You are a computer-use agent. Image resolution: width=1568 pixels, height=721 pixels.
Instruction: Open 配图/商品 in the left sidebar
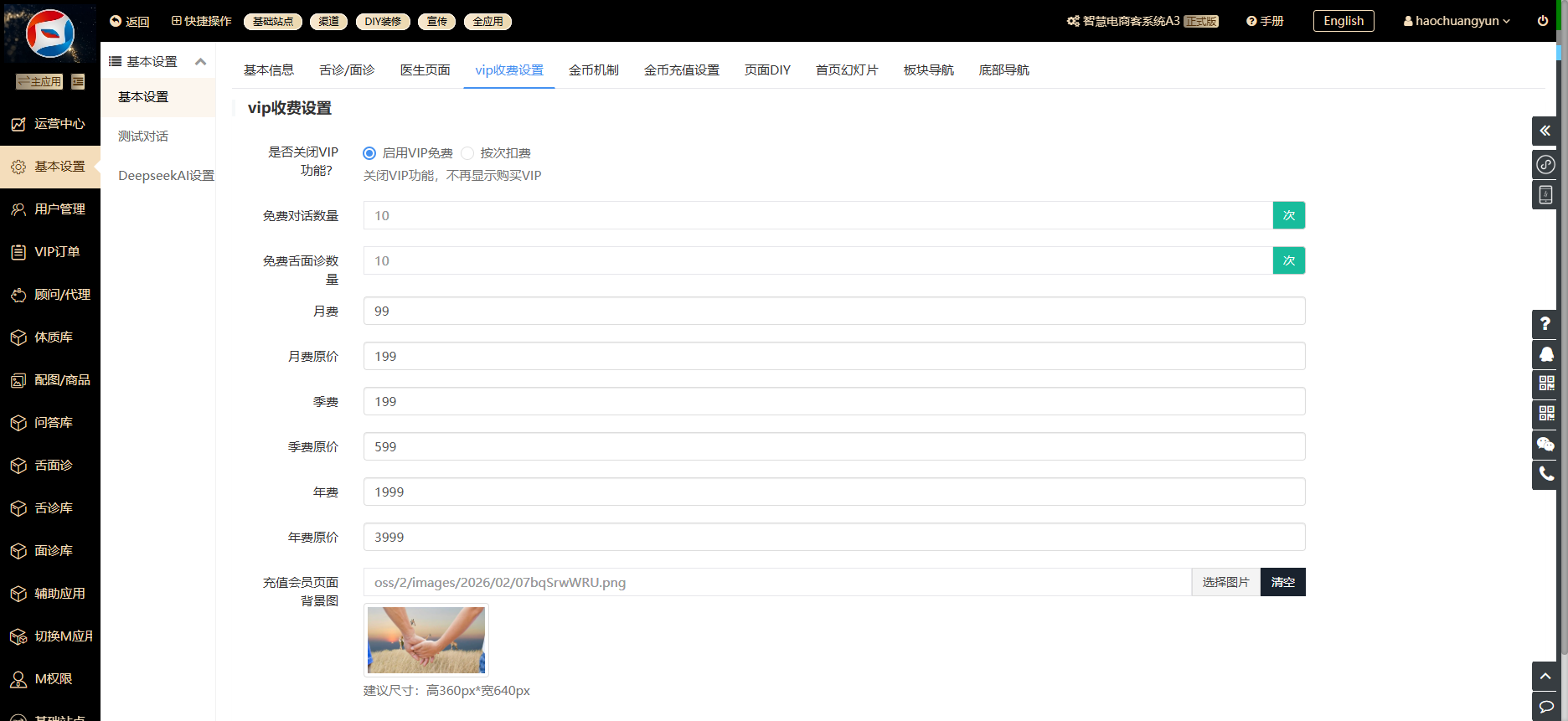tap(50, 380)
